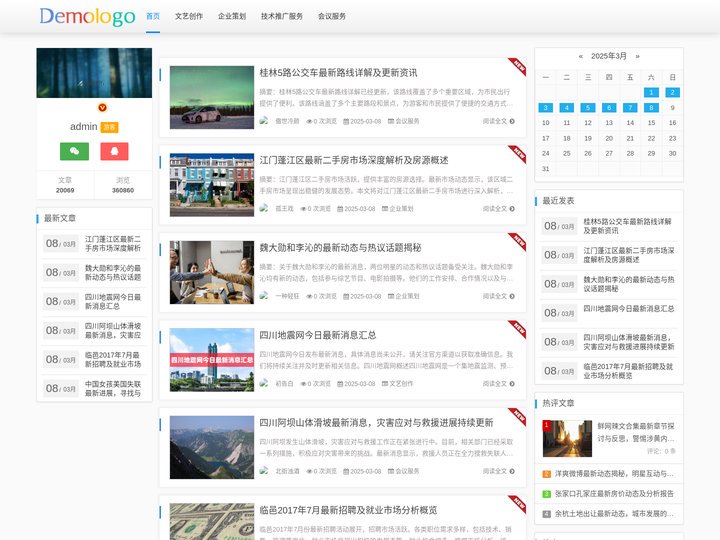Click the 浏览 360860 count in profile
This screenshot has width=720, height=540.
[123, 185]
